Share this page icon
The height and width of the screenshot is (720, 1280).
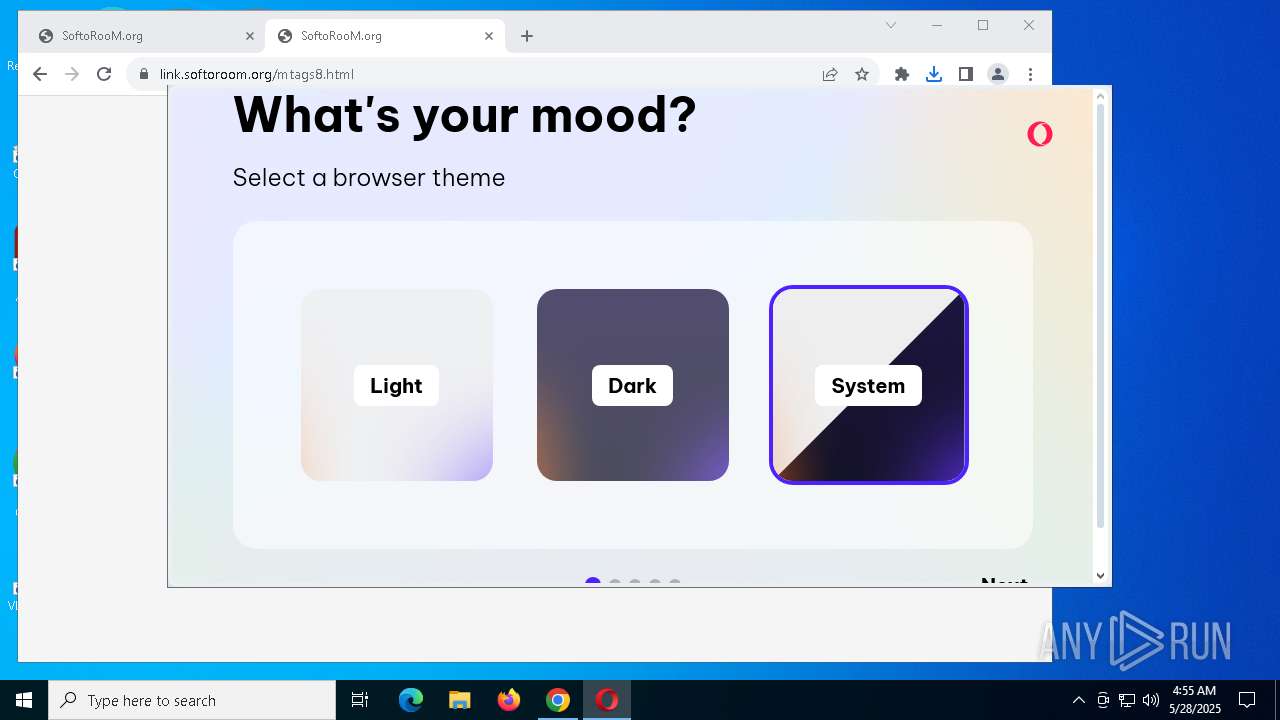(830, 74)
